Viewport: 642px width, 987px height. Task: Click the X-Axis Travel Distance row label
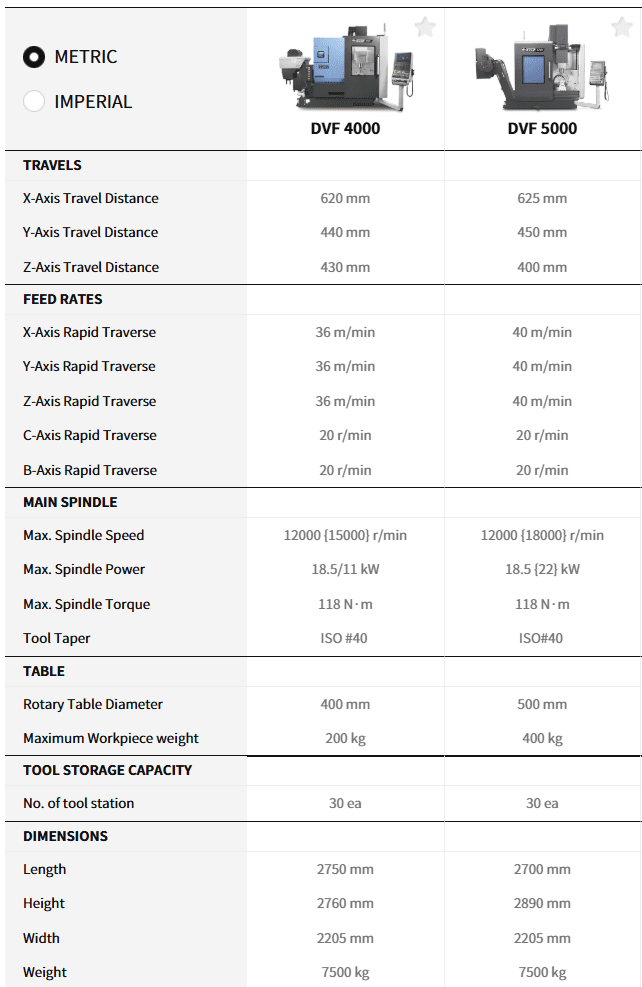coord(90,198)
